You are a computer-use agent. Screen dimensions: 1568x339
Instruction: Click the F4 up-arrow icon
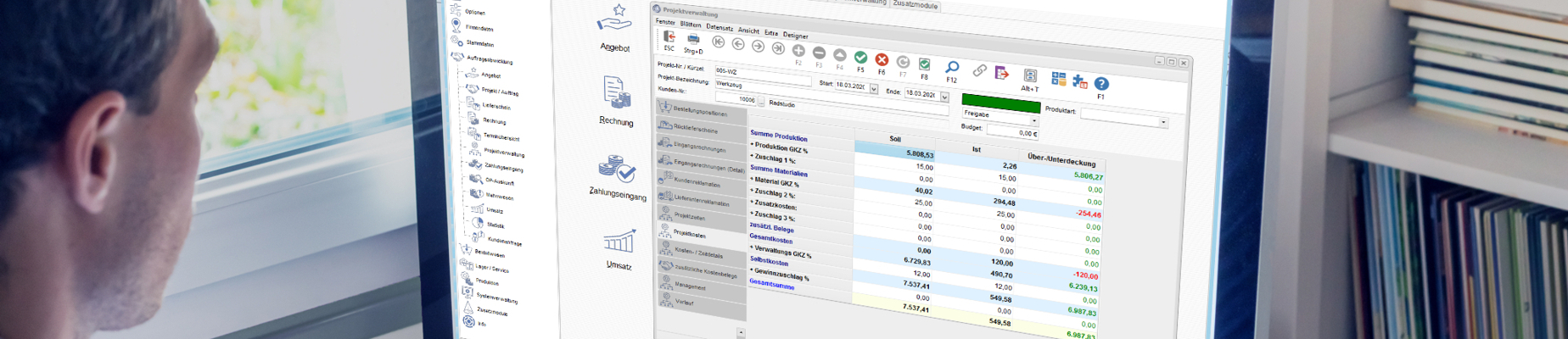point(840,55)
